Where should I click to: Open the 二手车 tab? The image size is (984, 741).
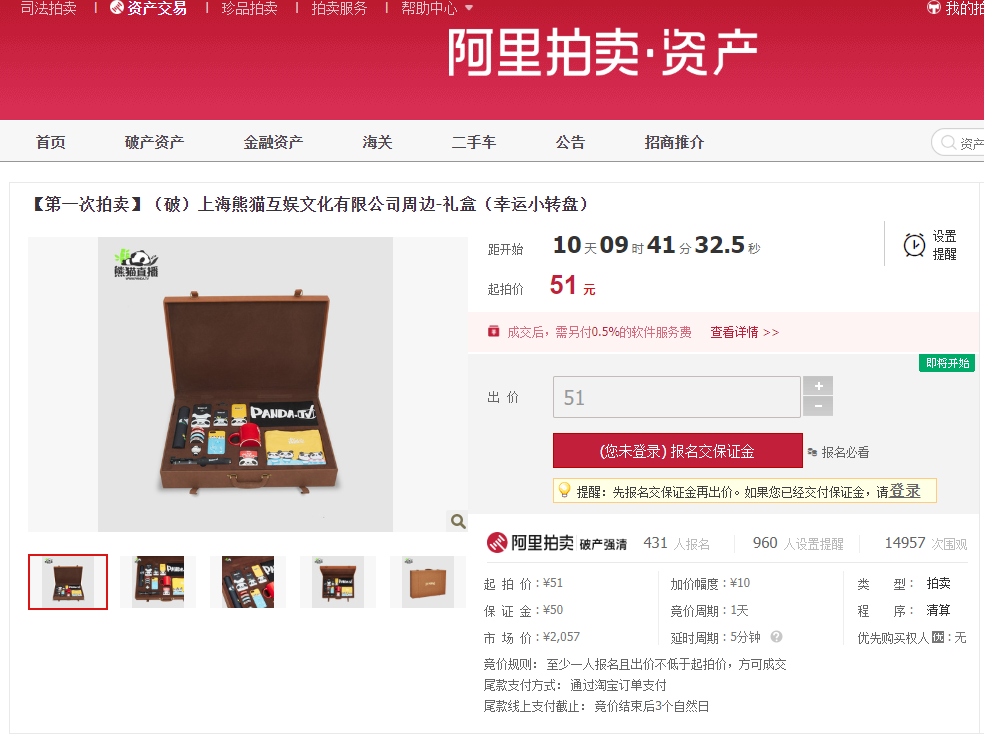click(x=474, y=142)
